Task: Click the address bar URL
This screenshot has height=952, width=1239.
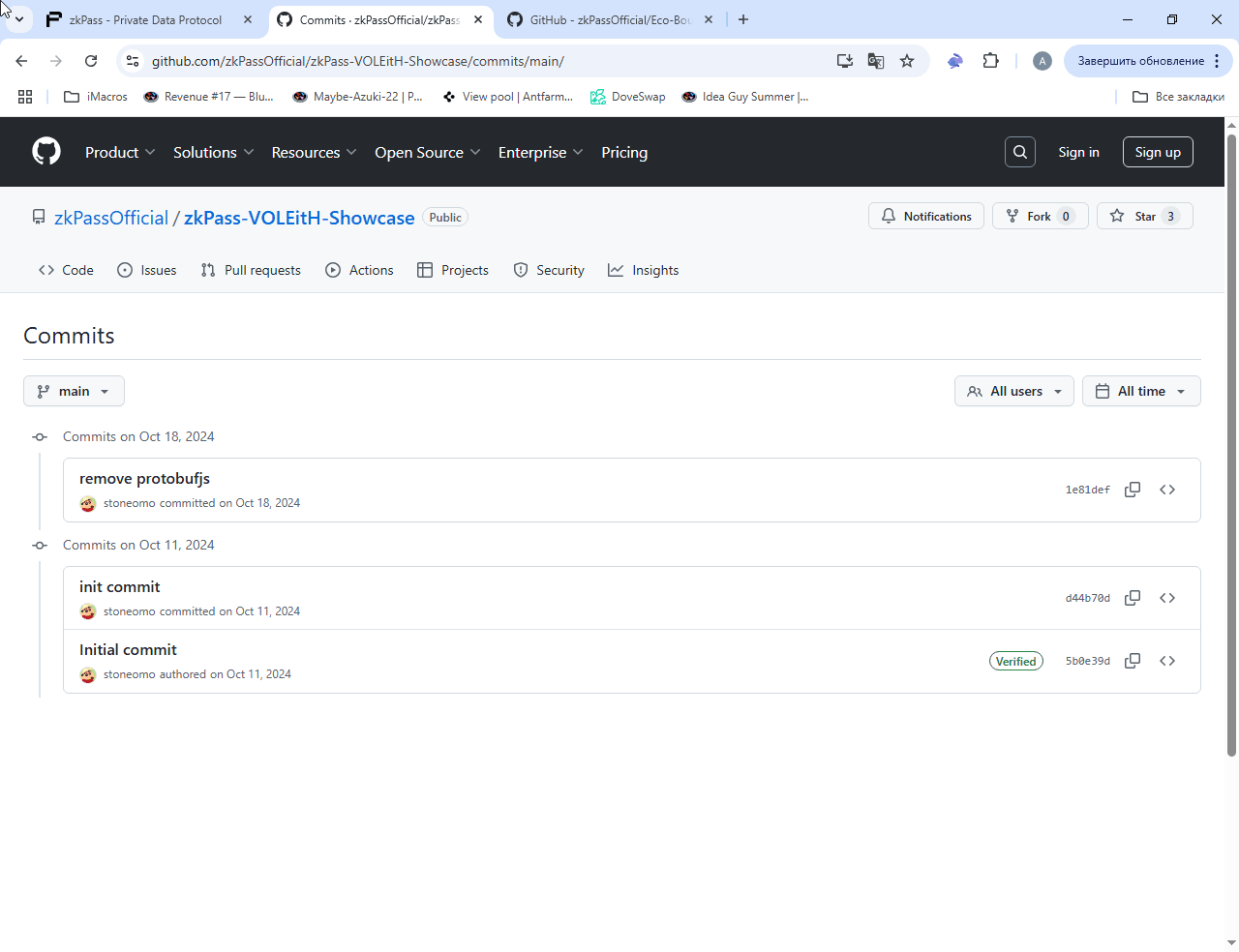Action: pyautogui.click(x=358, y=61)
